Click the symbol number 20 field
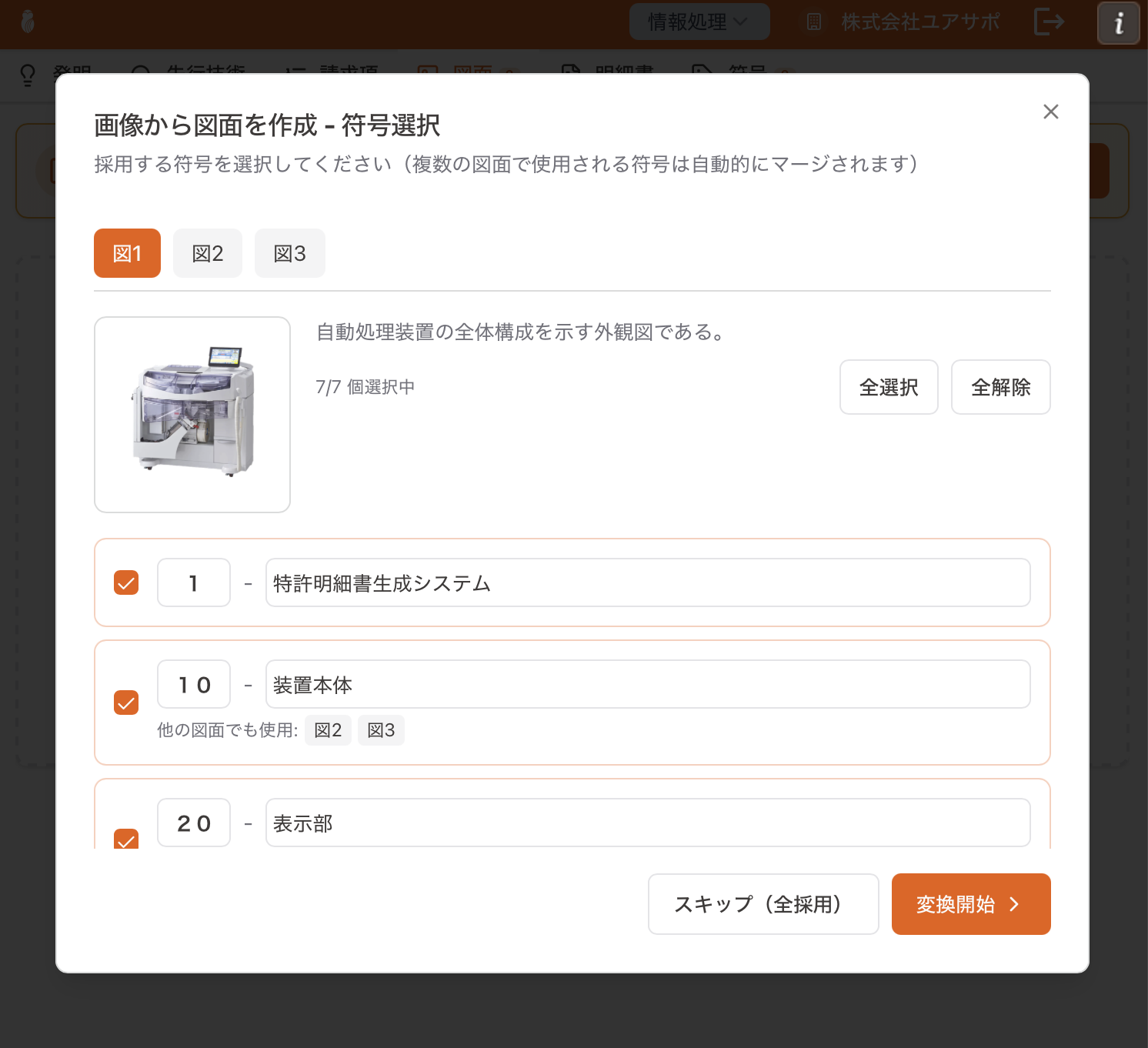Screen dimensions: 1148x1048 click(194, 823)
